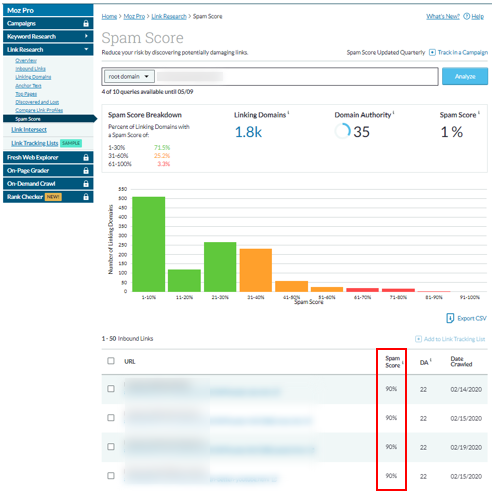Click the 21-30% green chart bar
This screenshot has height=501, width=494.
pyautogui.click(x=220, y=267)
